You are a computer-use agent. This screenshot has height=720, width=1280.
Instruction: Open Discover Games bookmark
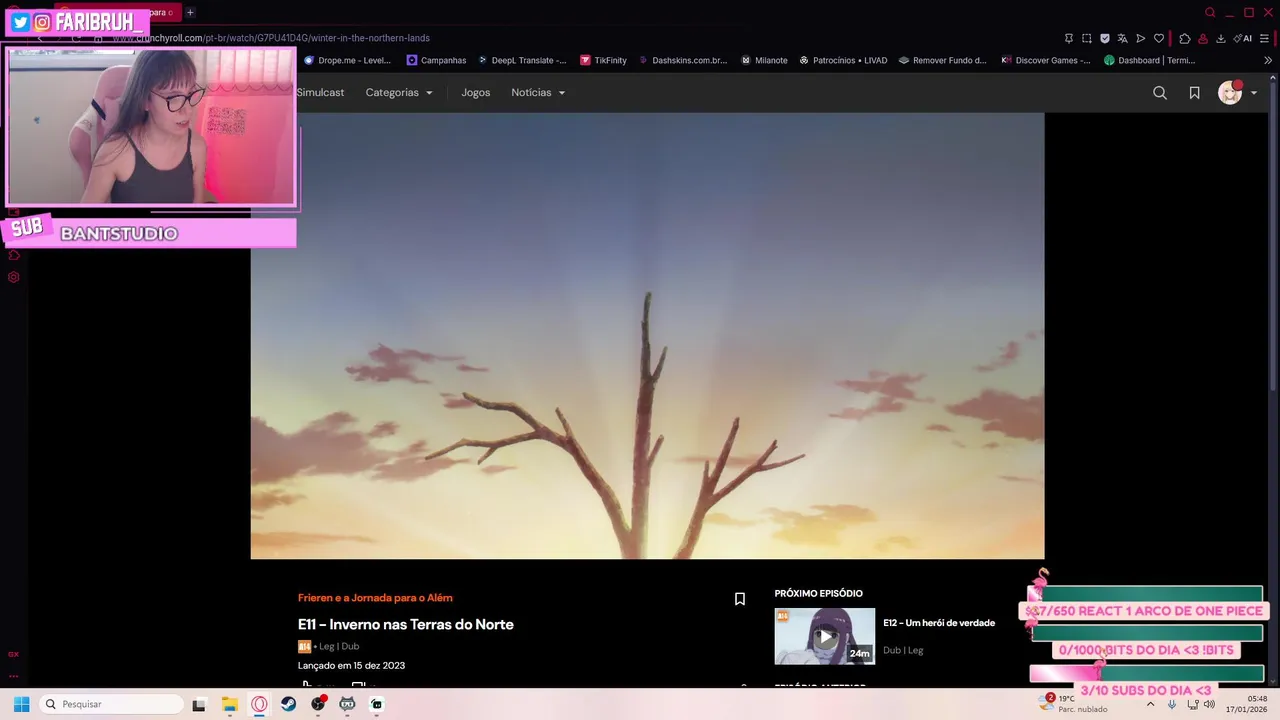click(x=1045, y=60)
